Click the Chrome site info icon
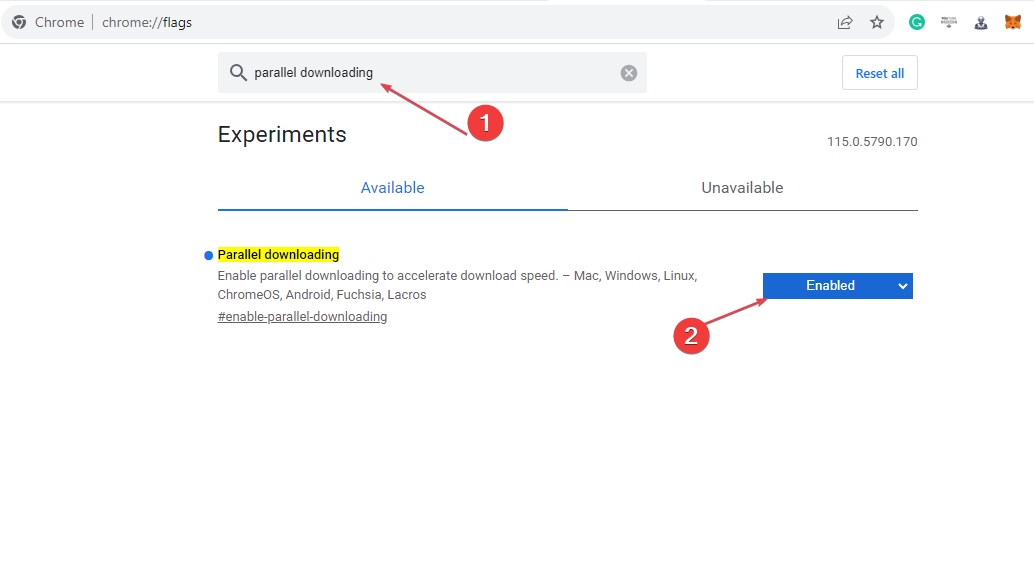 [19, 22]
